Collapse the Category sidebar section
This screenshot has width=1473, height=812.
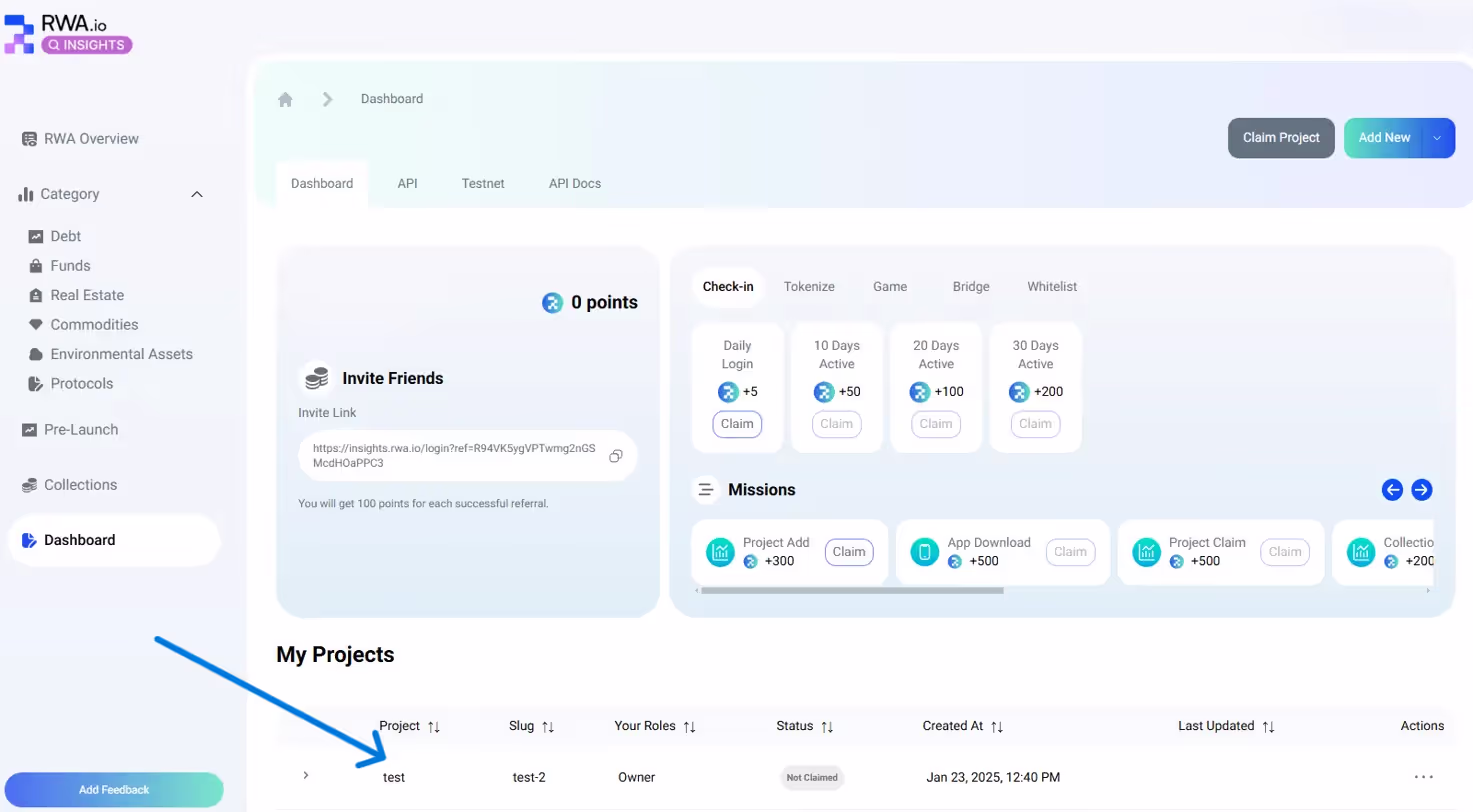[197, 194]
